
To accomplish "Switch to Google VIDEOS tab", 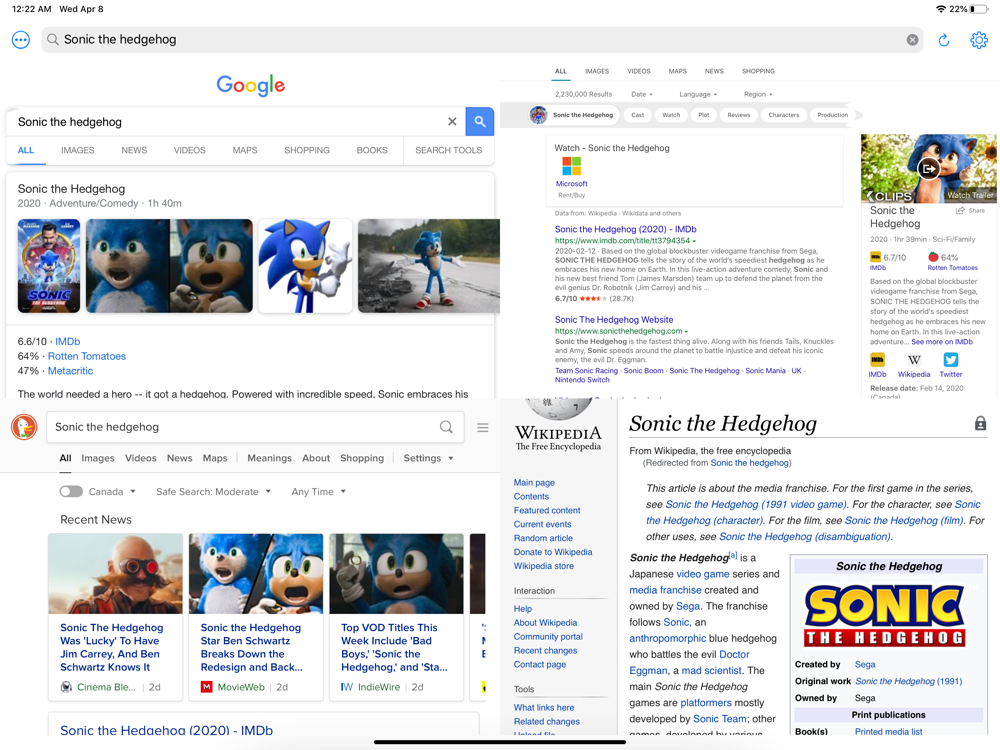I will (189, 150).
